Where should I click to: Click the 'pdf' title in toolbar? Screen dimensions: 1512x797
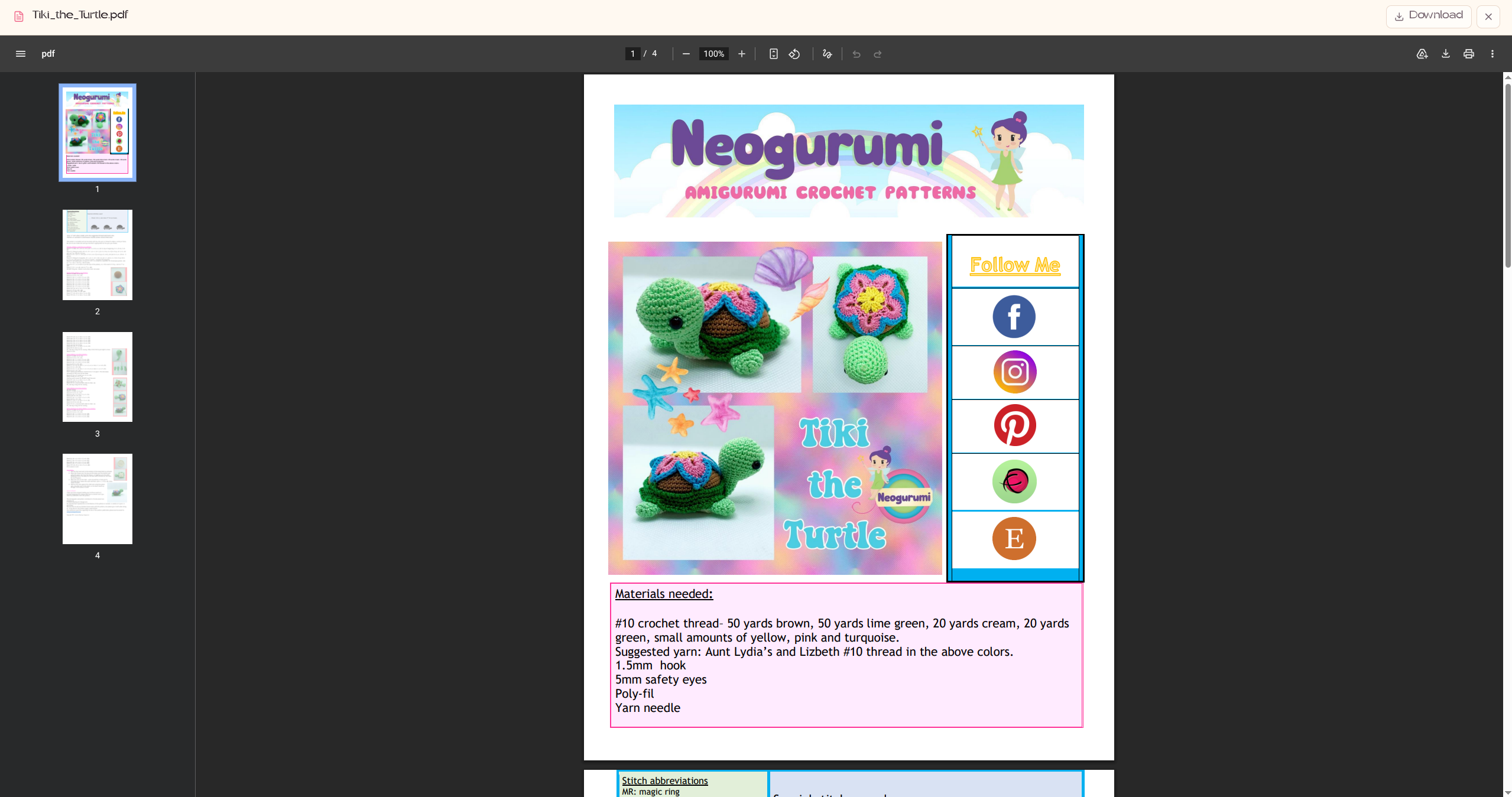[48, 54]
